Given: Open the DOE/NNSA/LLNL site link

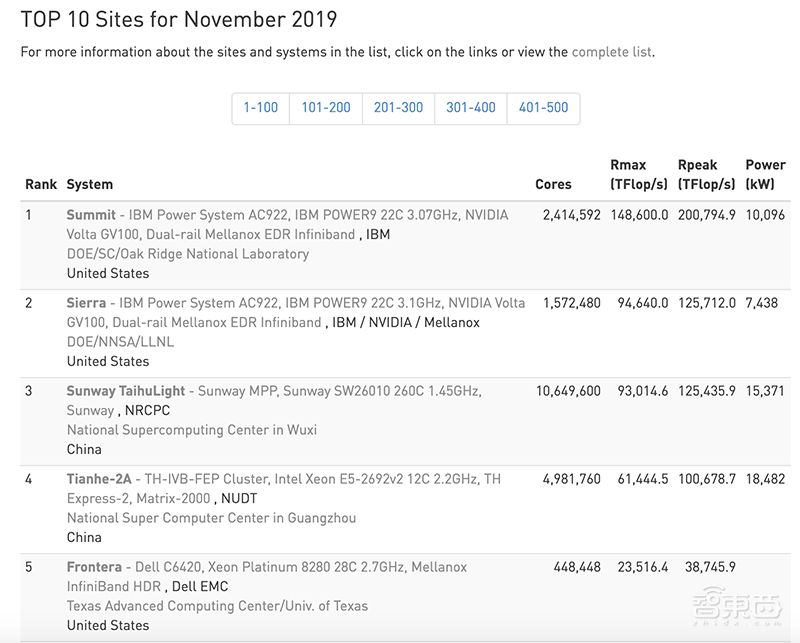Looking at the screenshot, I should pos(119,342).
